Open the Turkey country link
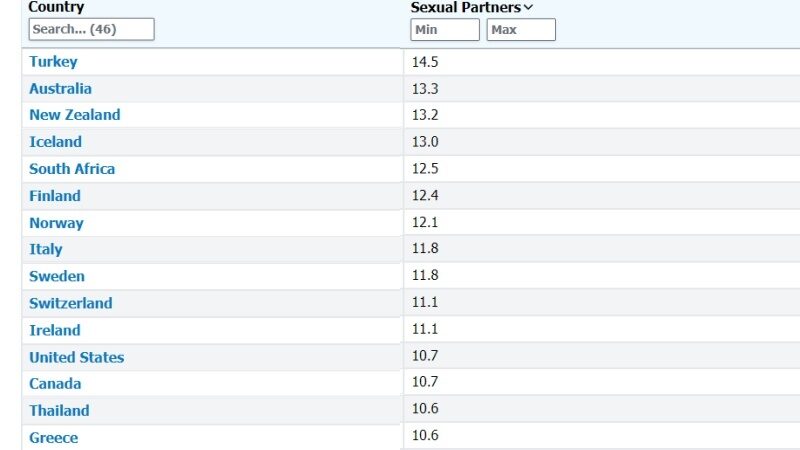The width and height of the screenshot is (800, 450). [53, 62]
